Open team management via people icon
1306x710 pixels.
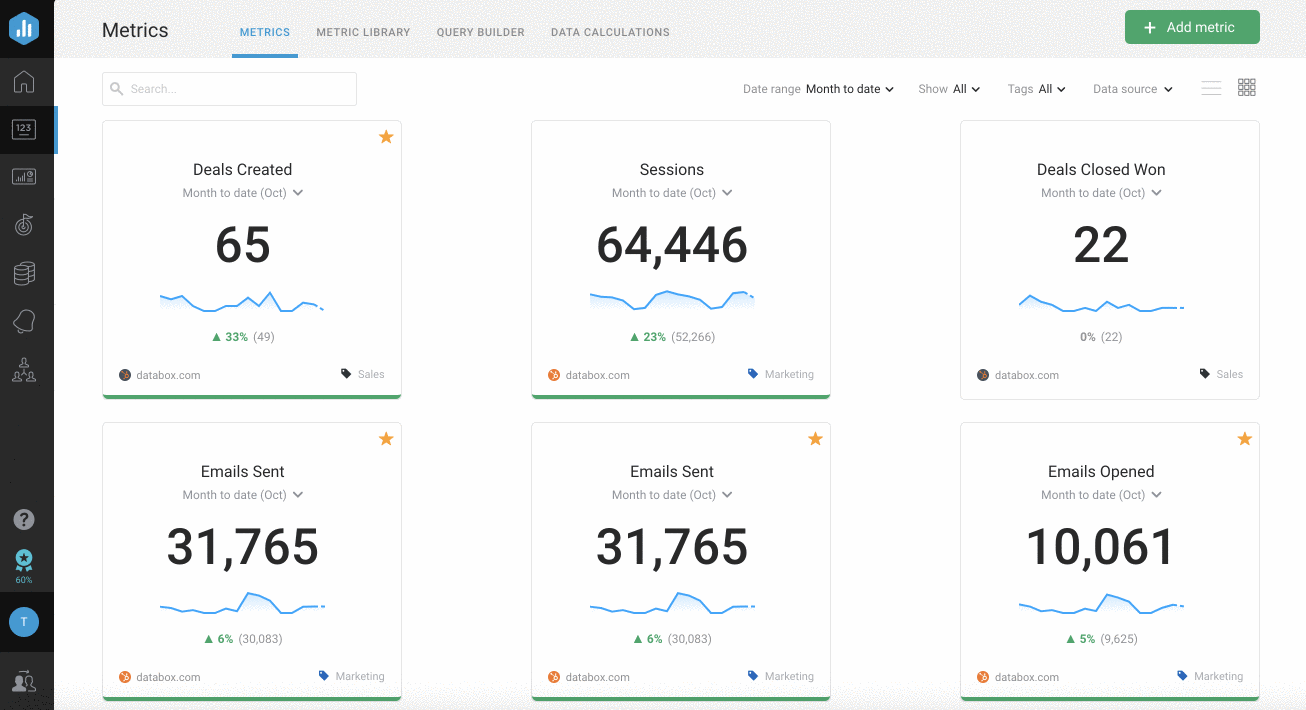(24, 371)
